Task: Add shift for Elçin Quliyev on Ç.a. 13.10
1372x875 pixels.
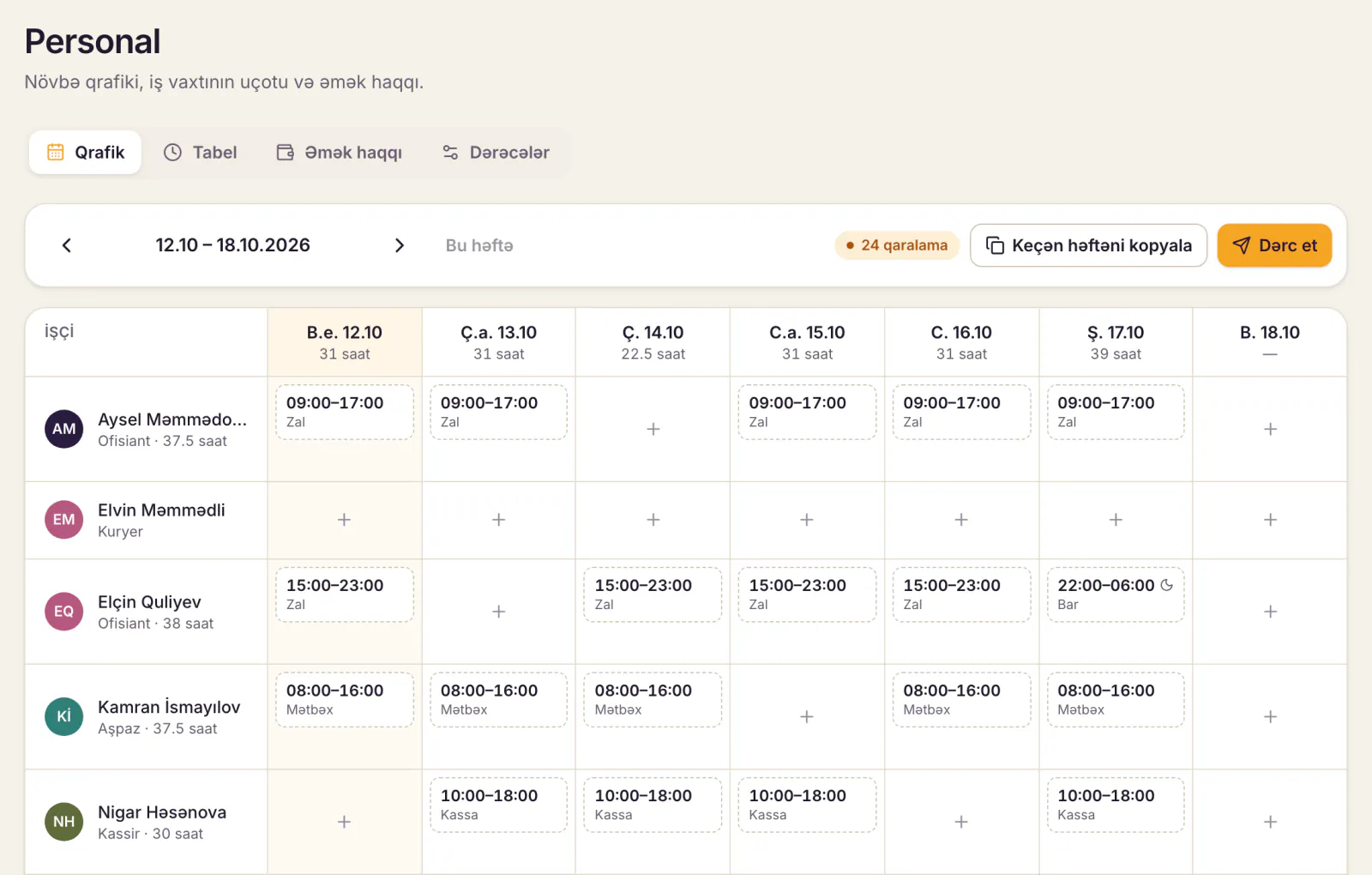Action: coord(499,612)
